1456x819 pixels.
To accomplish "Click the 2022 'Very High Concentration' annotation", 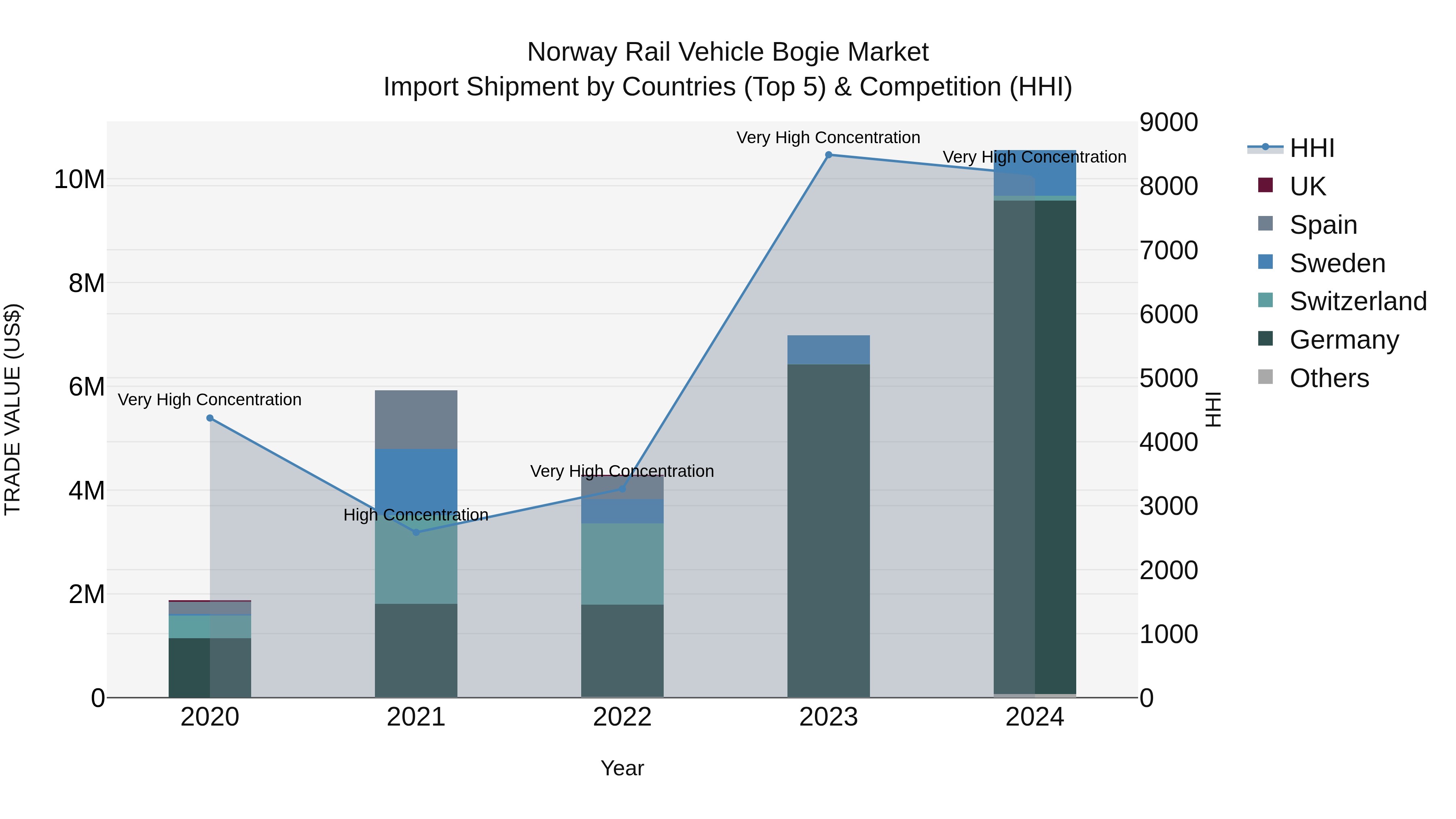I will tap(622, 471).
